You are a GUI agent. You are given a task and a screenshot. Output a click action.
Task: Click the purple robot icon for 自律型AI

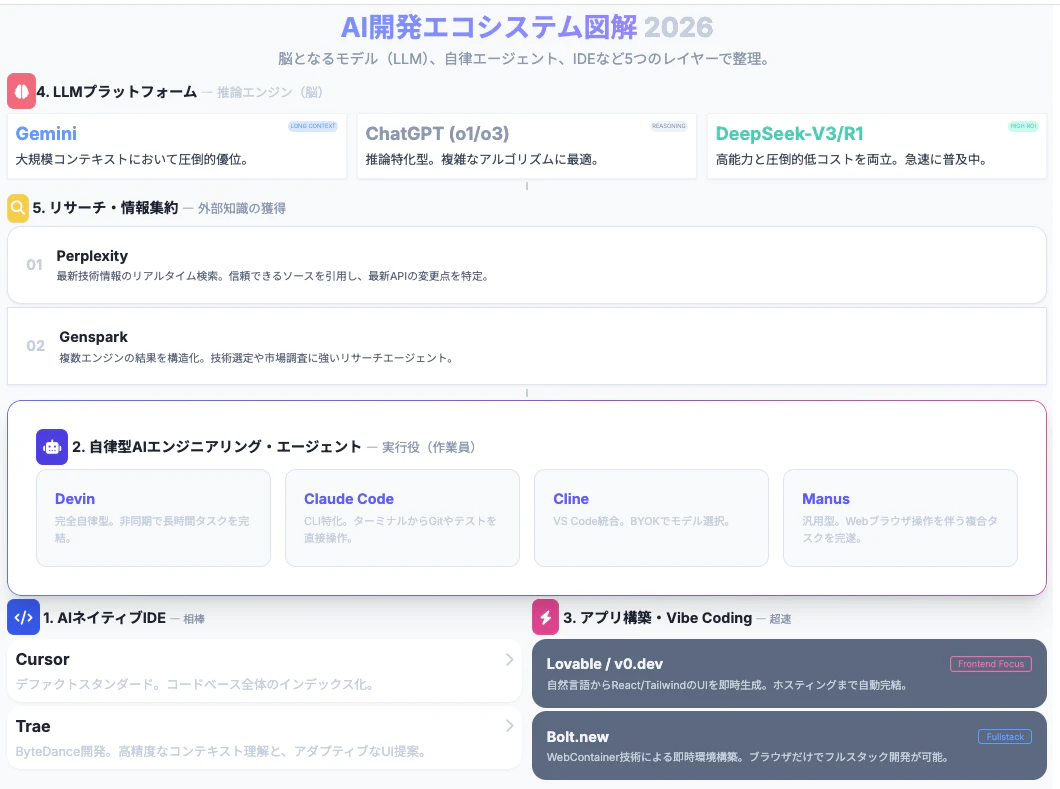click(52, 447)
